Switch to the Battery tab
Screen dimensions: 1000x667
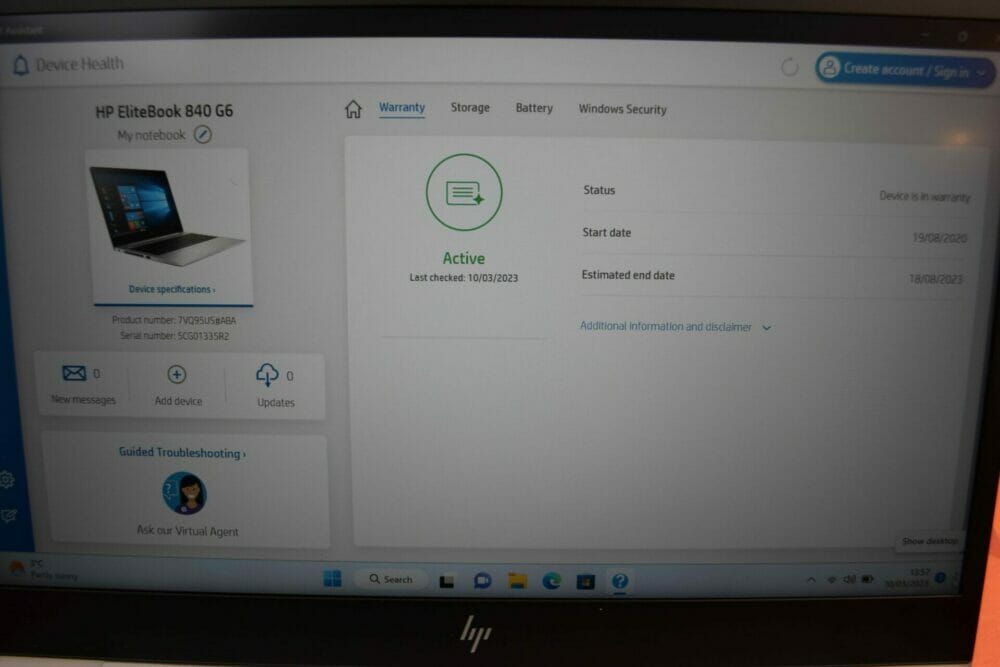tap(534, 108)
